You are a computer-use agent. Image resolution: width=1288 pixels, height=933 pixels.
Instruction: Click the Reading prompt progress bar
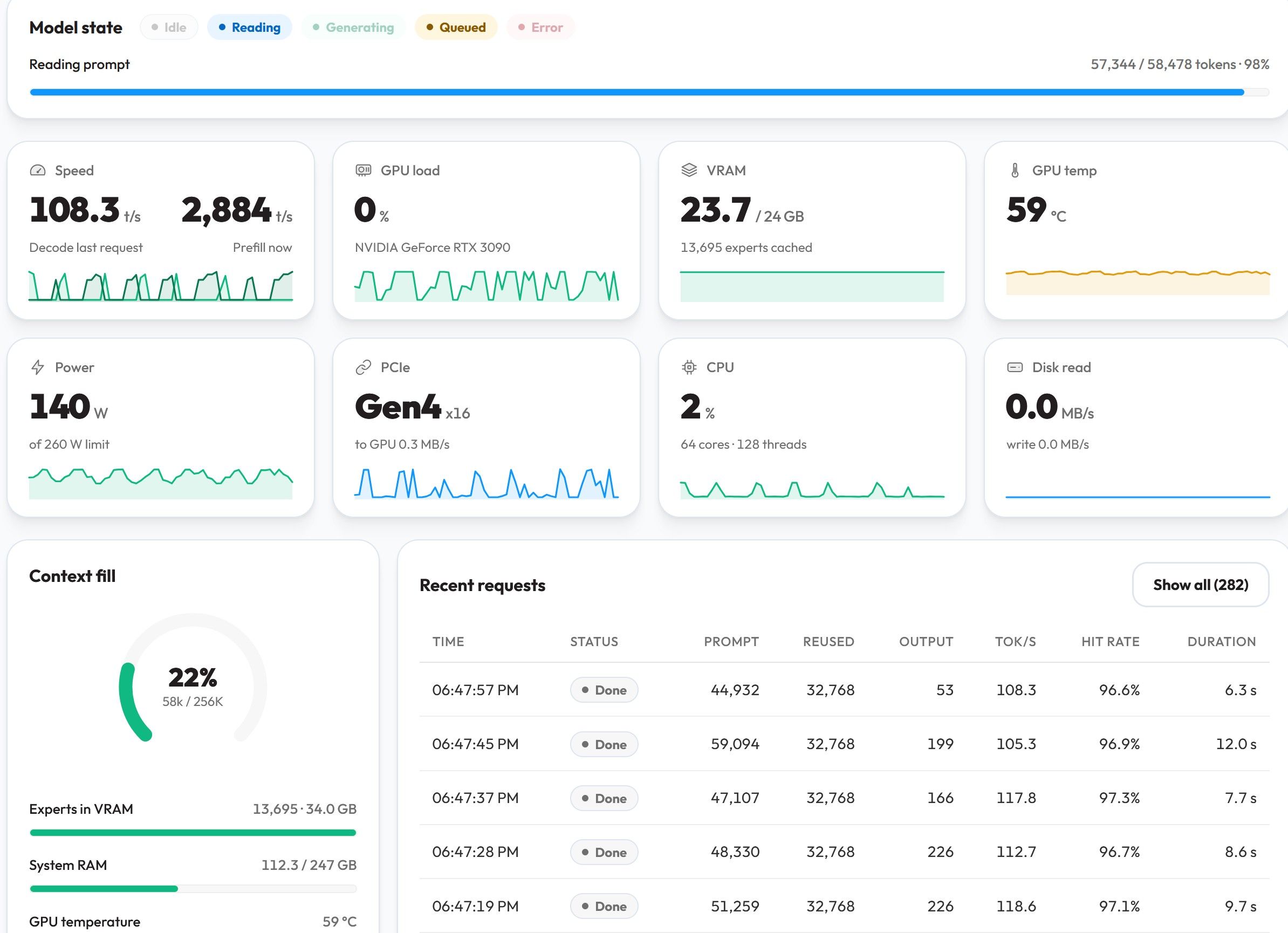(x=649, y=92)
